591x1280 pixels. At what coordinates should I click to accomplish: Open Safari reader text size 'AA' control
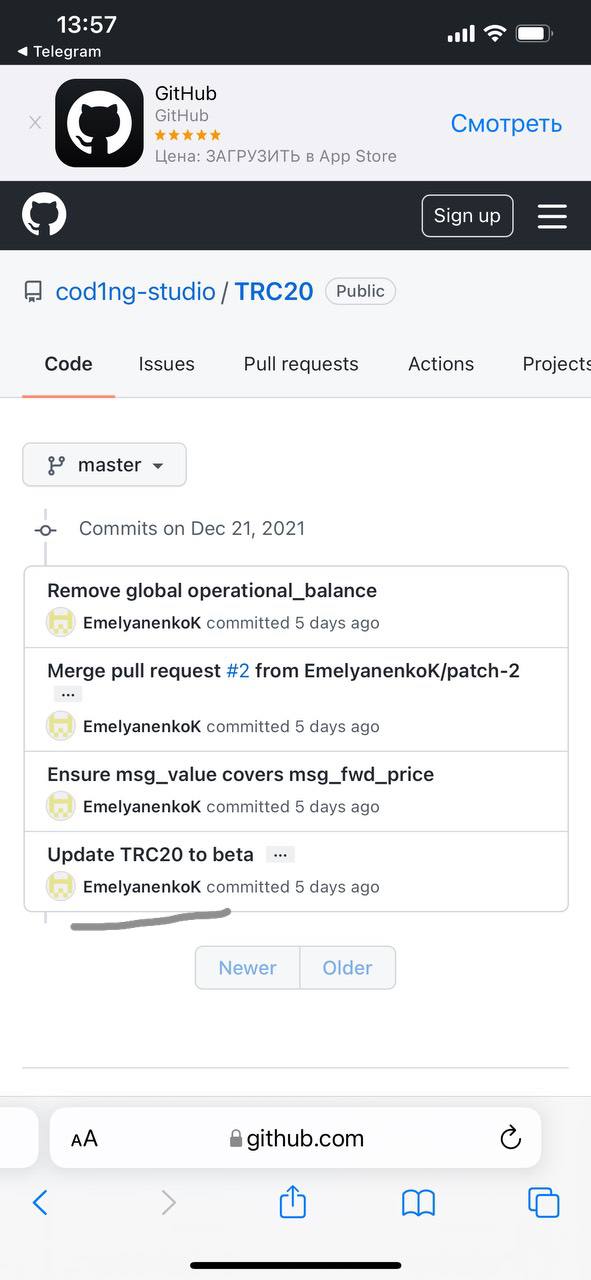point(84,1139)
